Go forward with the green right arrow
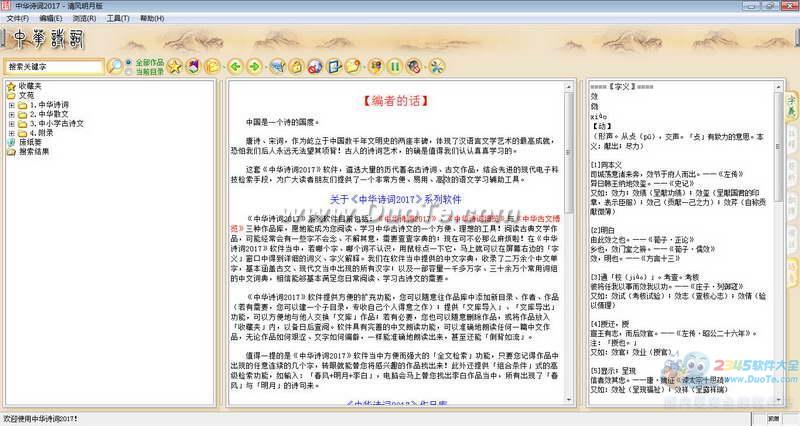This screenshot has width=800, height=426. click(x=254, y=66)
